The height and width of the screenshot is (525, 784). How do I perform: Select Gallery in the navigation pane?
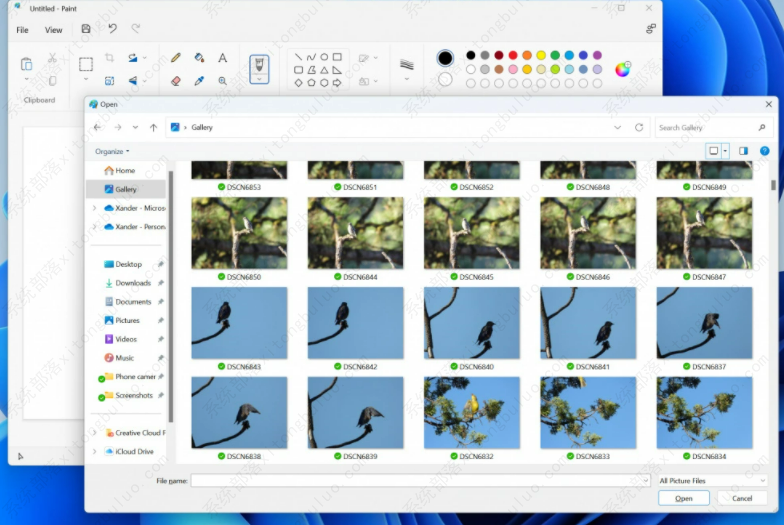click(x=126, y=189)
